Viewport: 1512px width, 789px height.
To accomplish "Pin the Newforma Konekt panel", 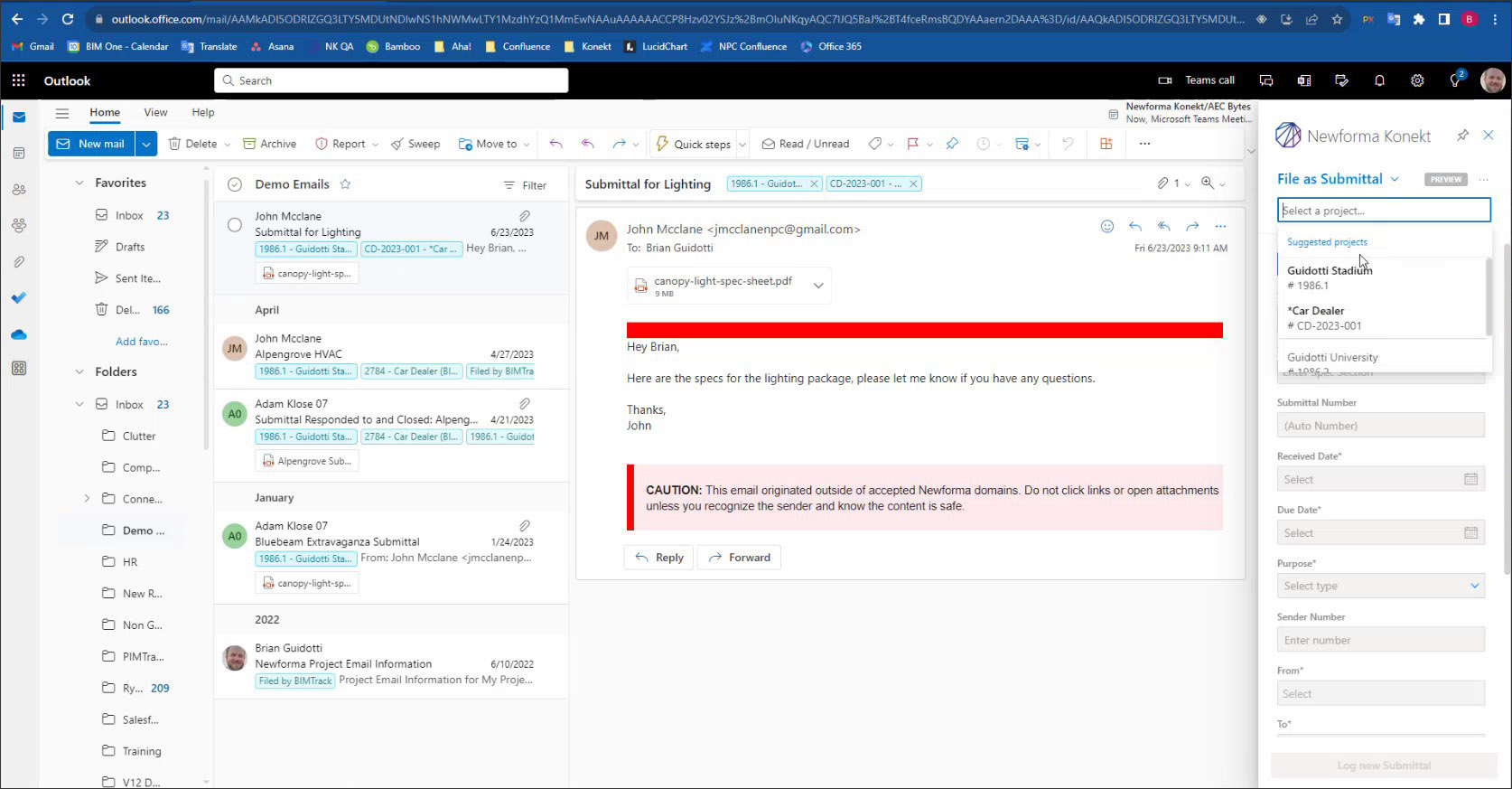I will [x=1462, y=136].
